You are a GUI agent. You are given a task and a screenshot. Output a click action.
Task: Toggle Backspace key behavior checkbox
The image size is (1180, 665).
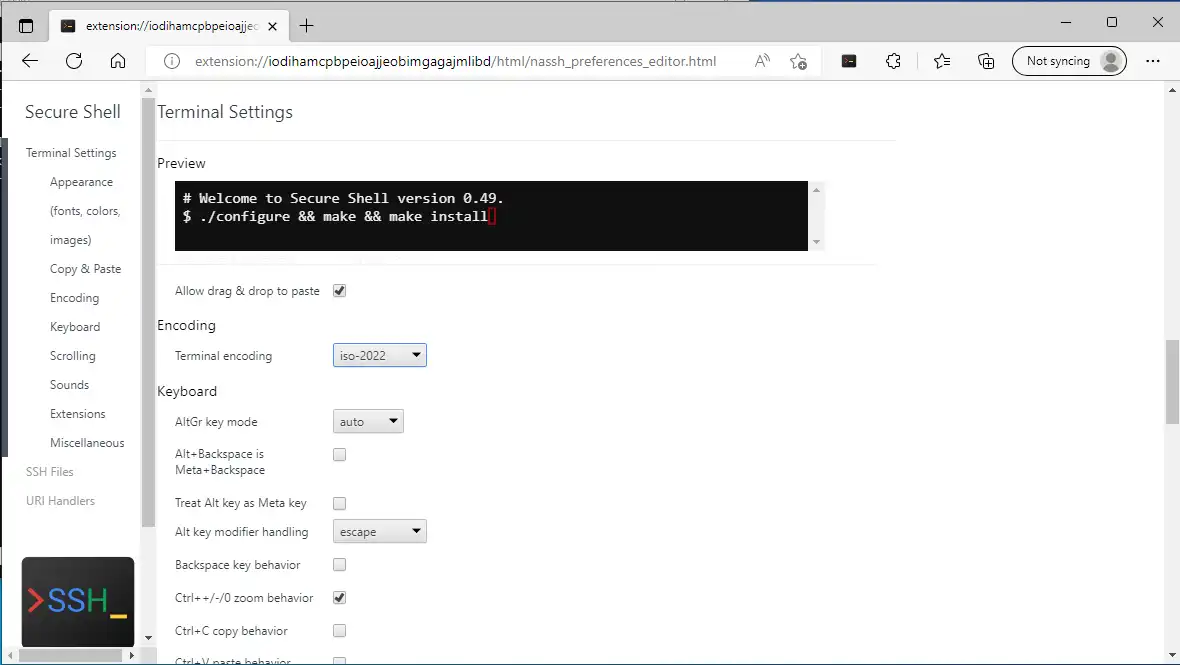(339, 564)
